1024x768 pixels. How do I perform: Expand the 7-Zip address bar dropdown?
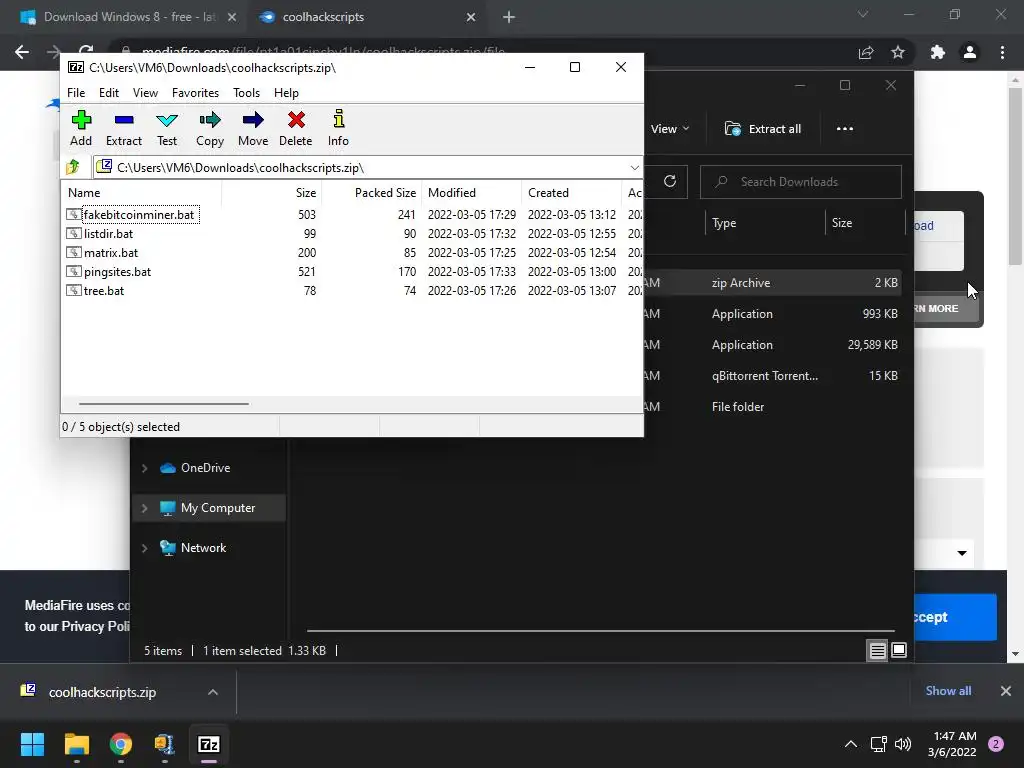(x=634, y=168)
